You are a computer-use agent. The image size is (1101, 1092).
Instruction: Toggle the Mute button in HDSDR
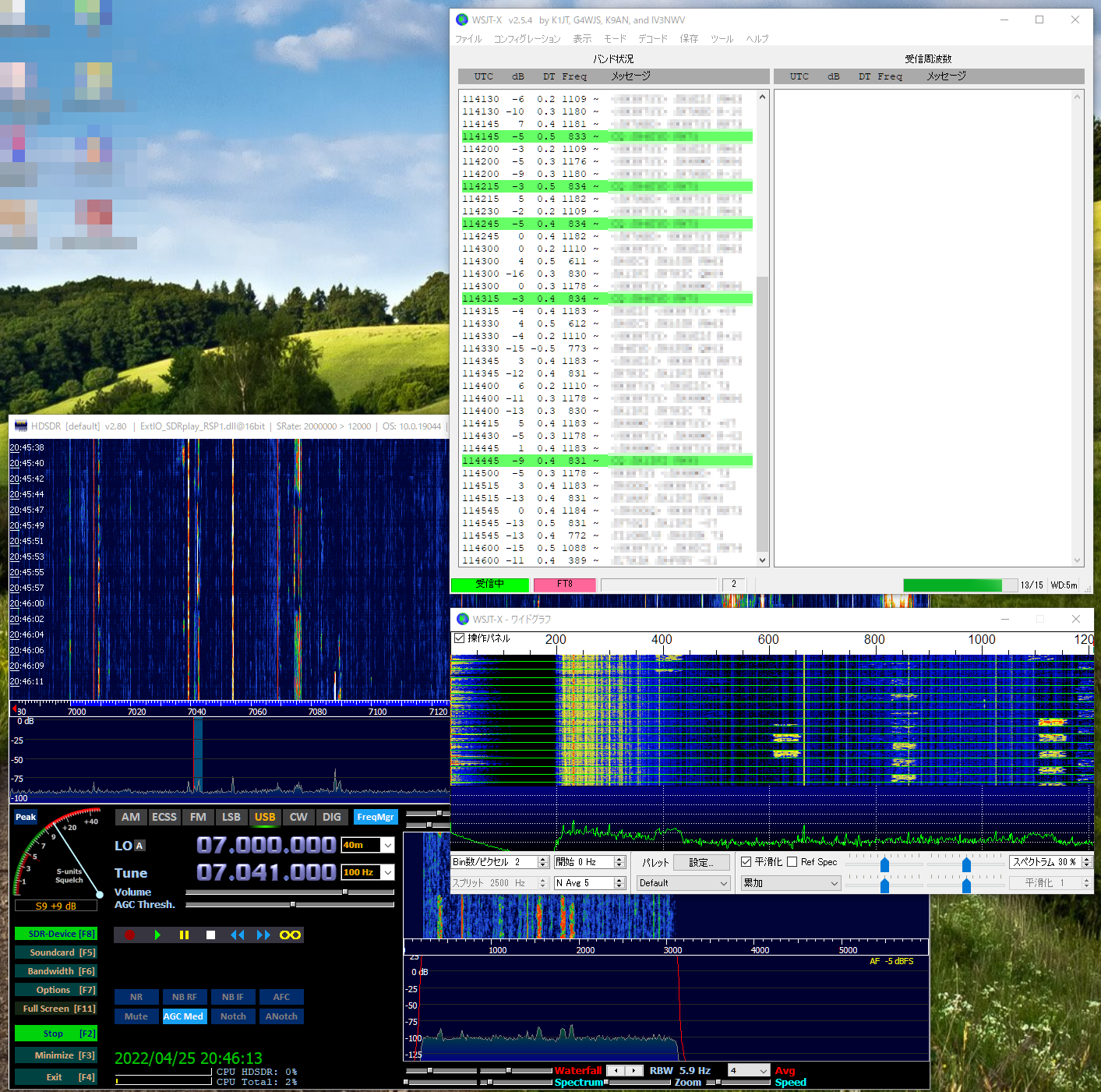pyautogui.click(x=136, y=1016)
